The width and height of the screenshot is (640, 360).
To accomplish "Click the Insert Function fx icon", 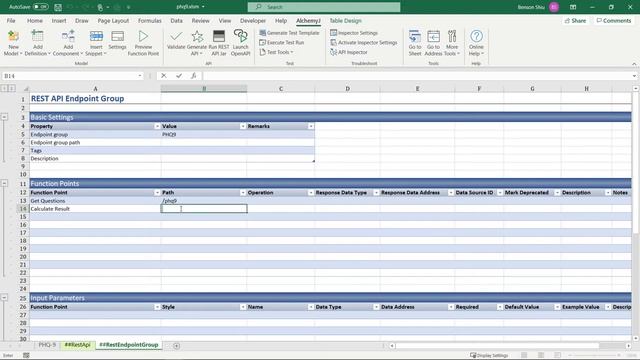I will [194, 76].
